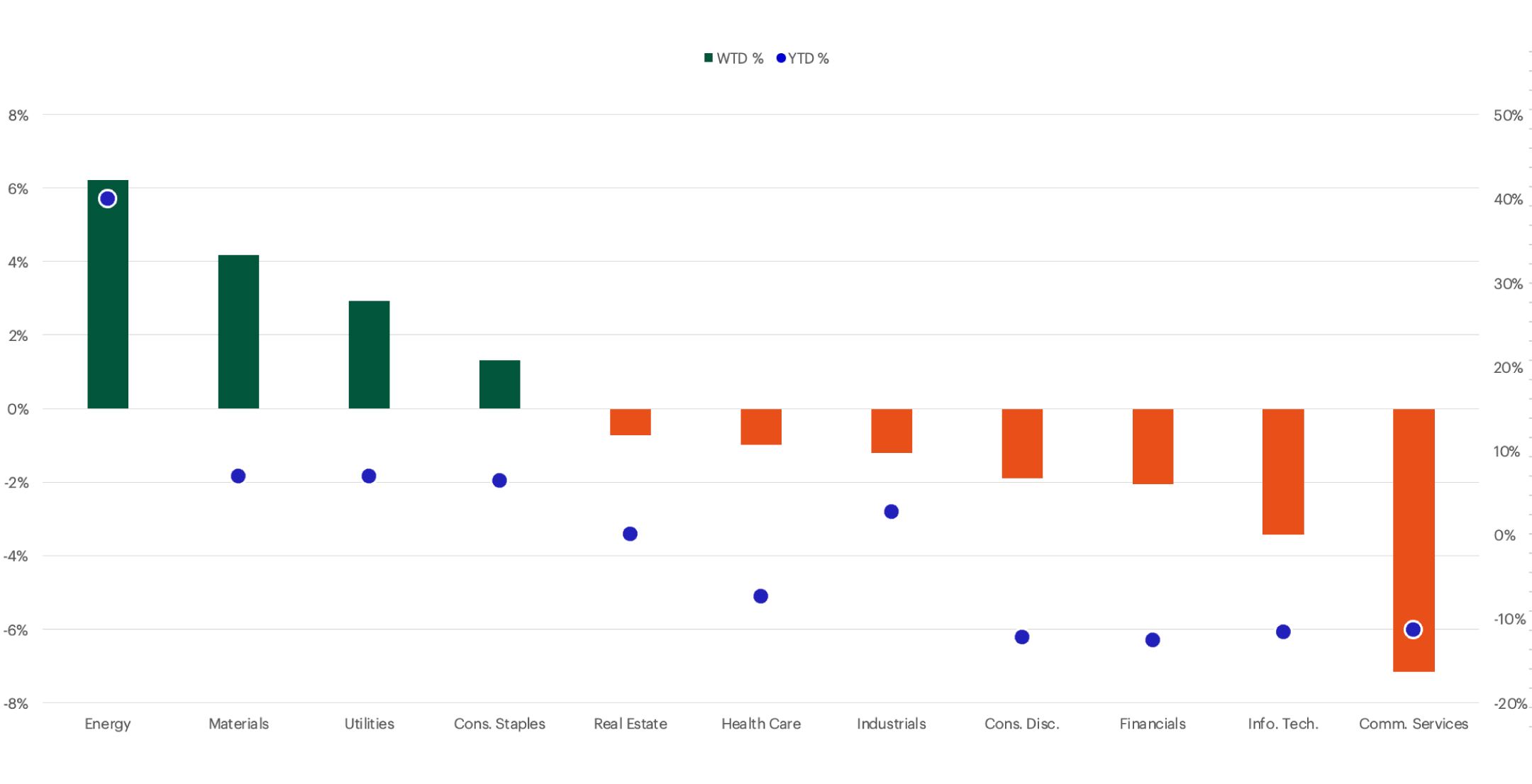
Task: Click the Health Care blue YTD marker
Action: click(760, 596)
